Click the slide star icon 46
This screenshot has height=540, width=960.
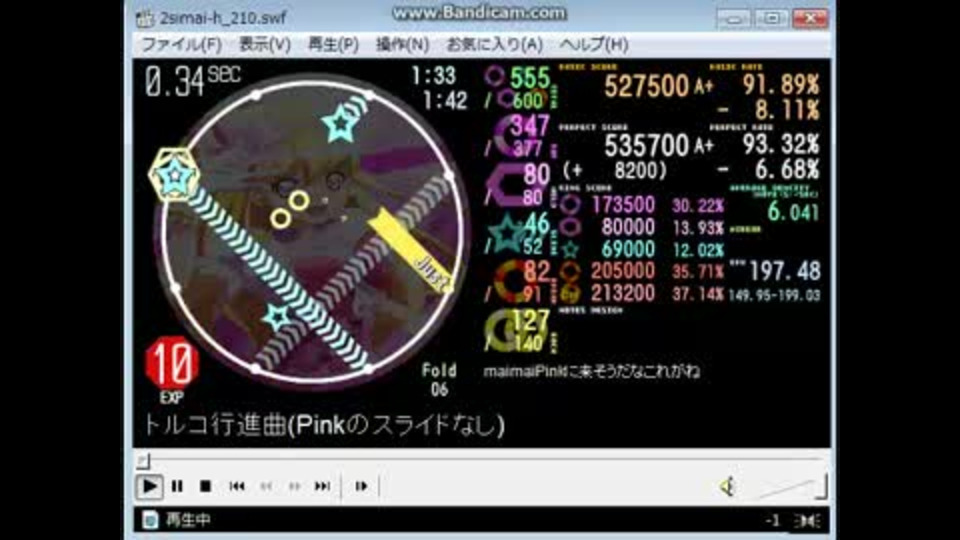click(x=506, y=234)
